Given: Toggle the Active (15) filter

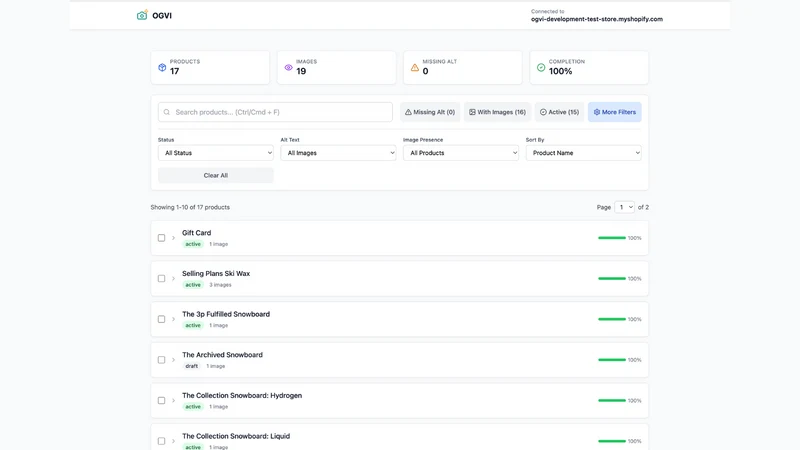Looking at the screenshot, I should [x=559, y=112].
